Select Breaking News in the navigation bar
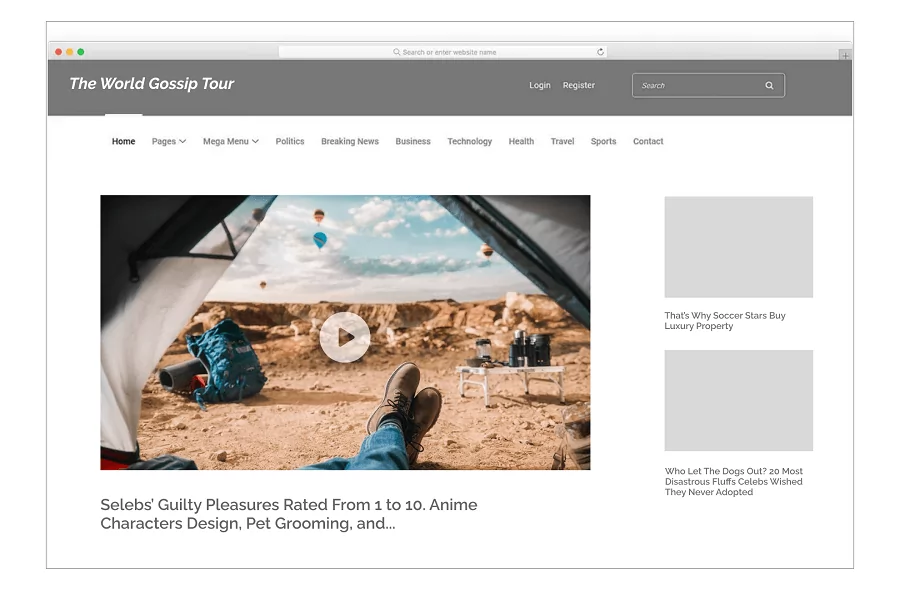Image resolution: width=900 pixels, height=590 pixels. [x=350, y=142]
